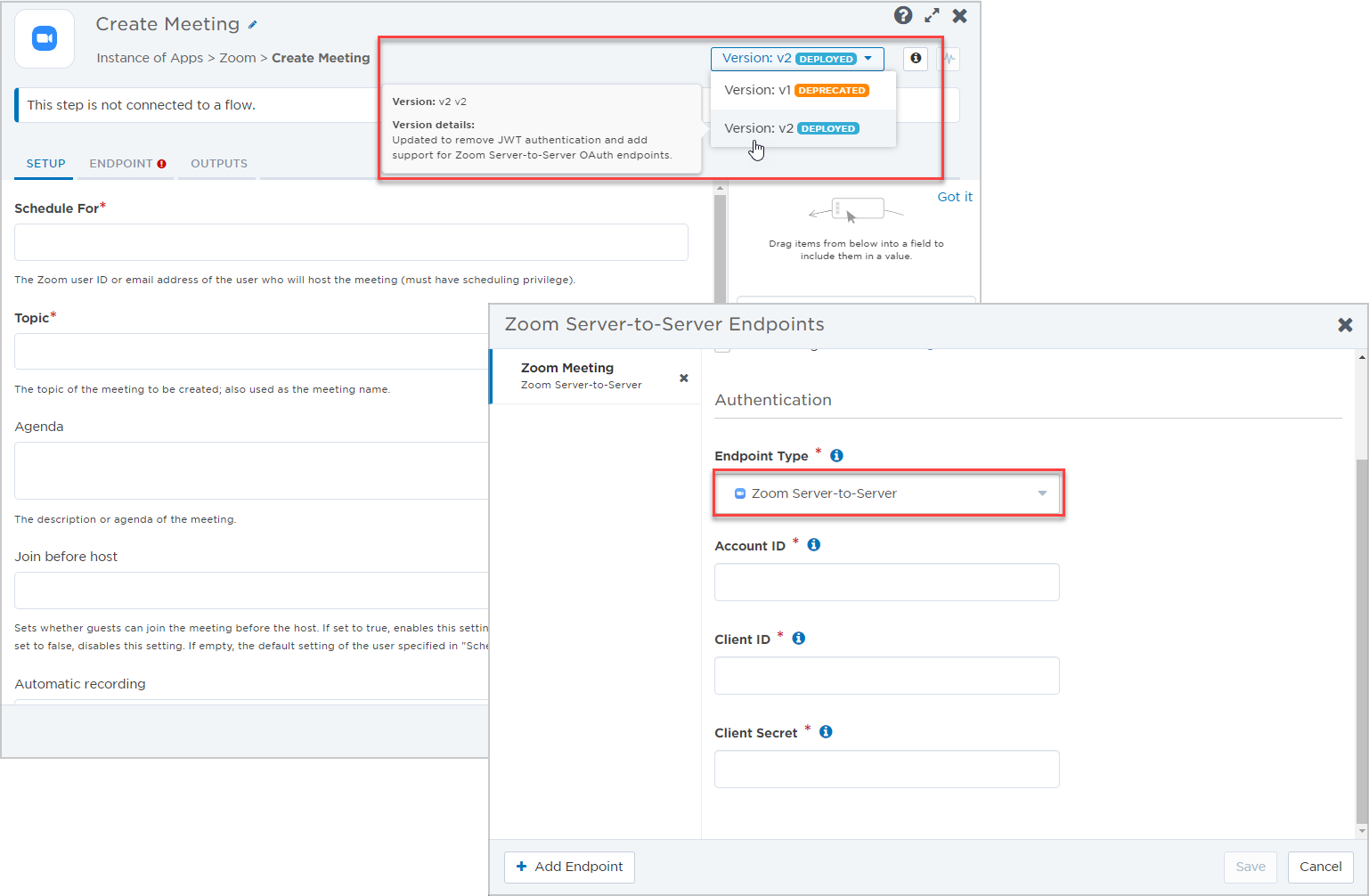The image size is (1369, 896).
Task: Select Version v1 Deprecated option
Action: click(803, 90)
